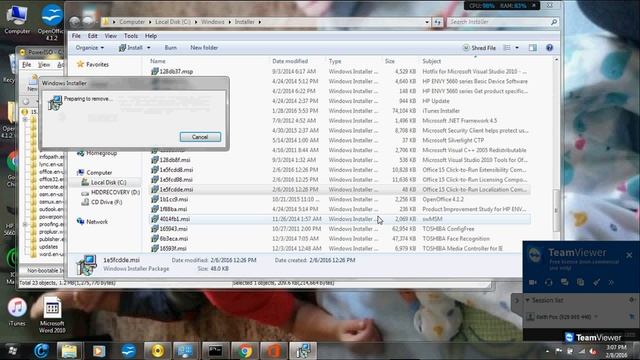Select the updates folder in PowerISO tree
The image size is (640, 360).
pyautogui.click(x=48, y=247)
